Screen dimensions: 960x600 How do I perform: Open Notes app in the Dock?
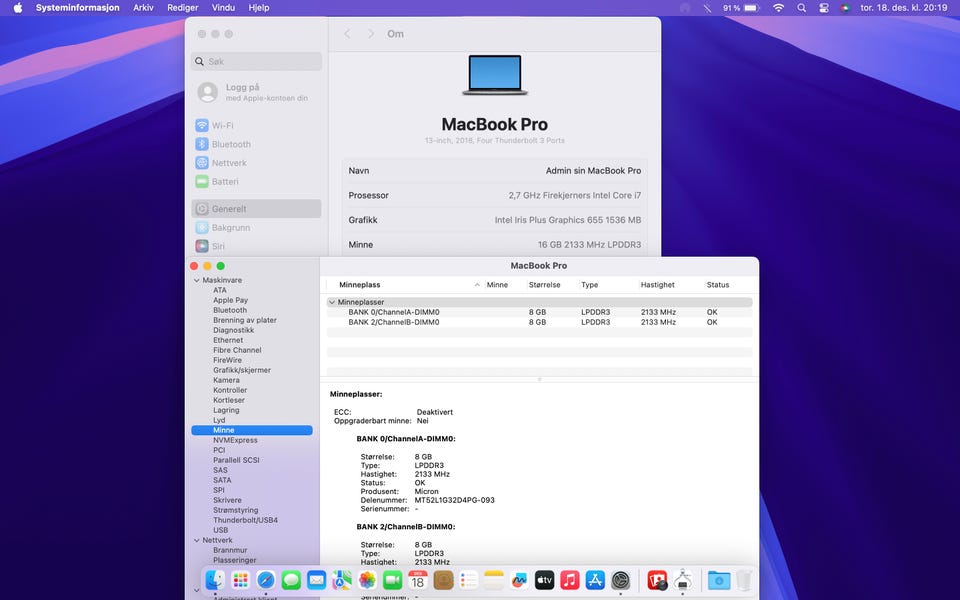click(x=493, y=579)
